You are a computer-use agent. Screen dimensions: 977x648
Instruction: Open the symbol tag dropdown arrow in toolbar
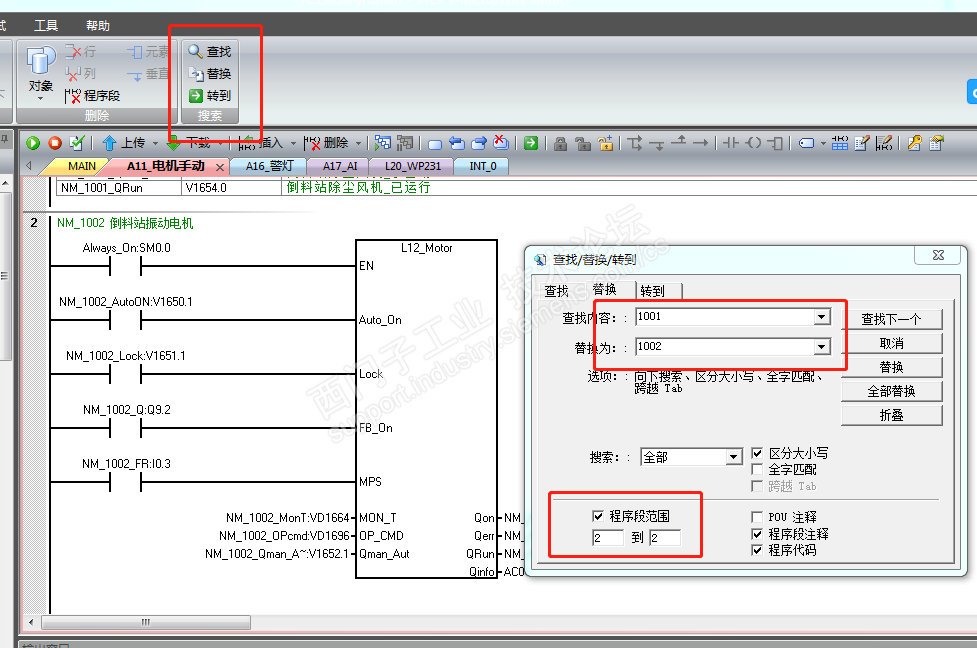(823, 144)
